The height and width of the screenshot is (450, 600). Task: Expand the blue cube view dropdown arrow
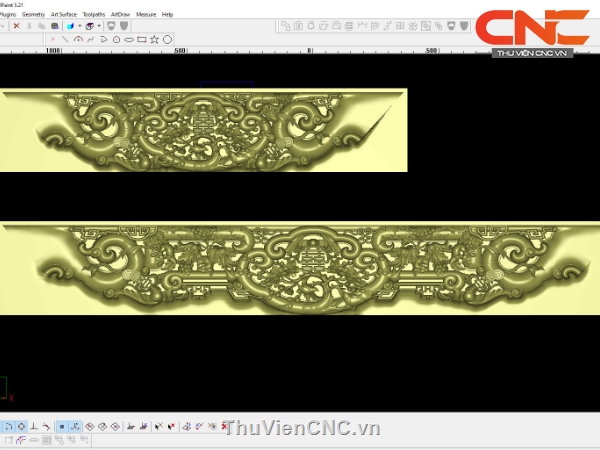click(x=79, y=26)
